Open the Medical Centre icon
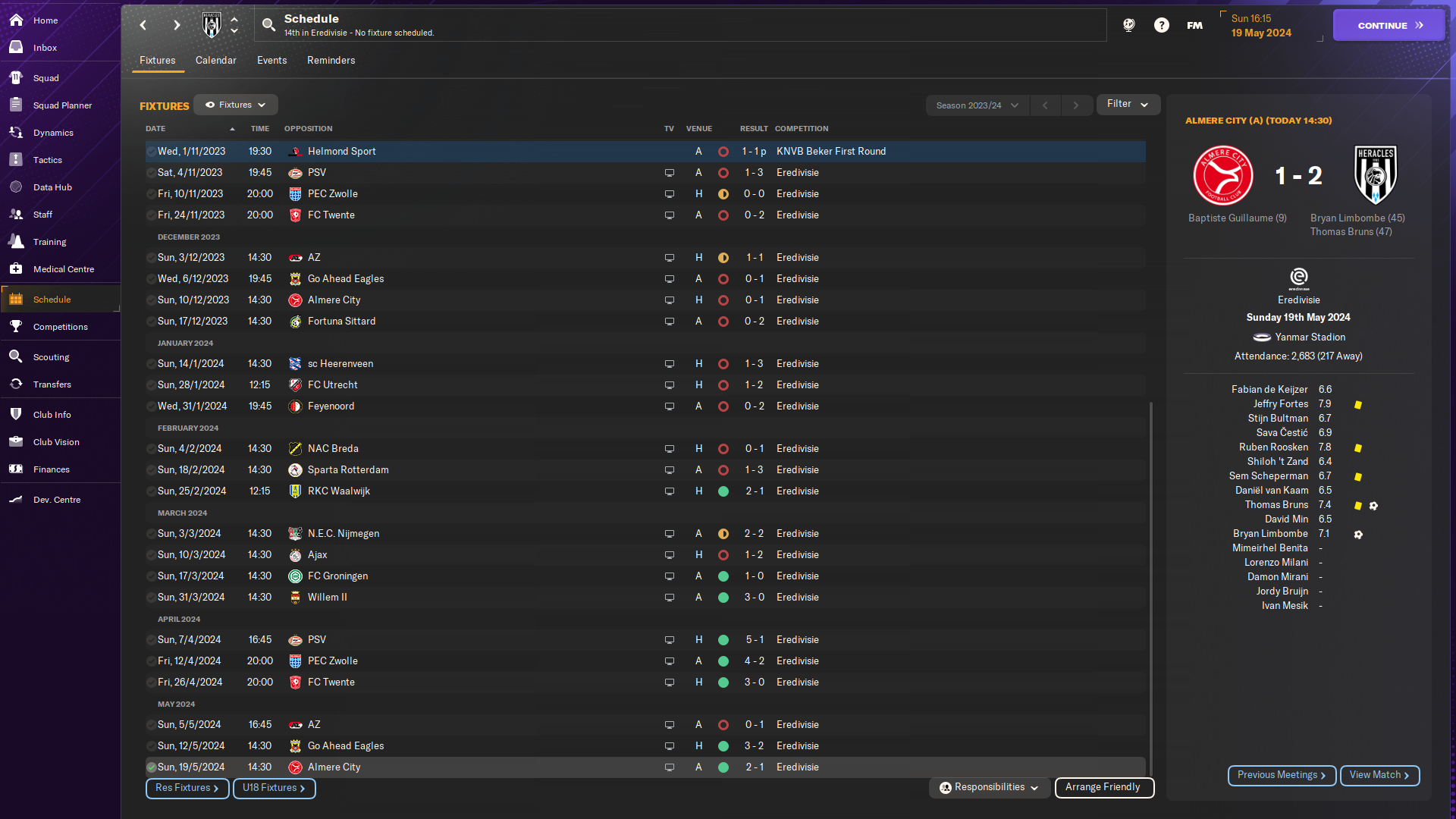This screenshot has width=1456, height=819. point(16,269)
